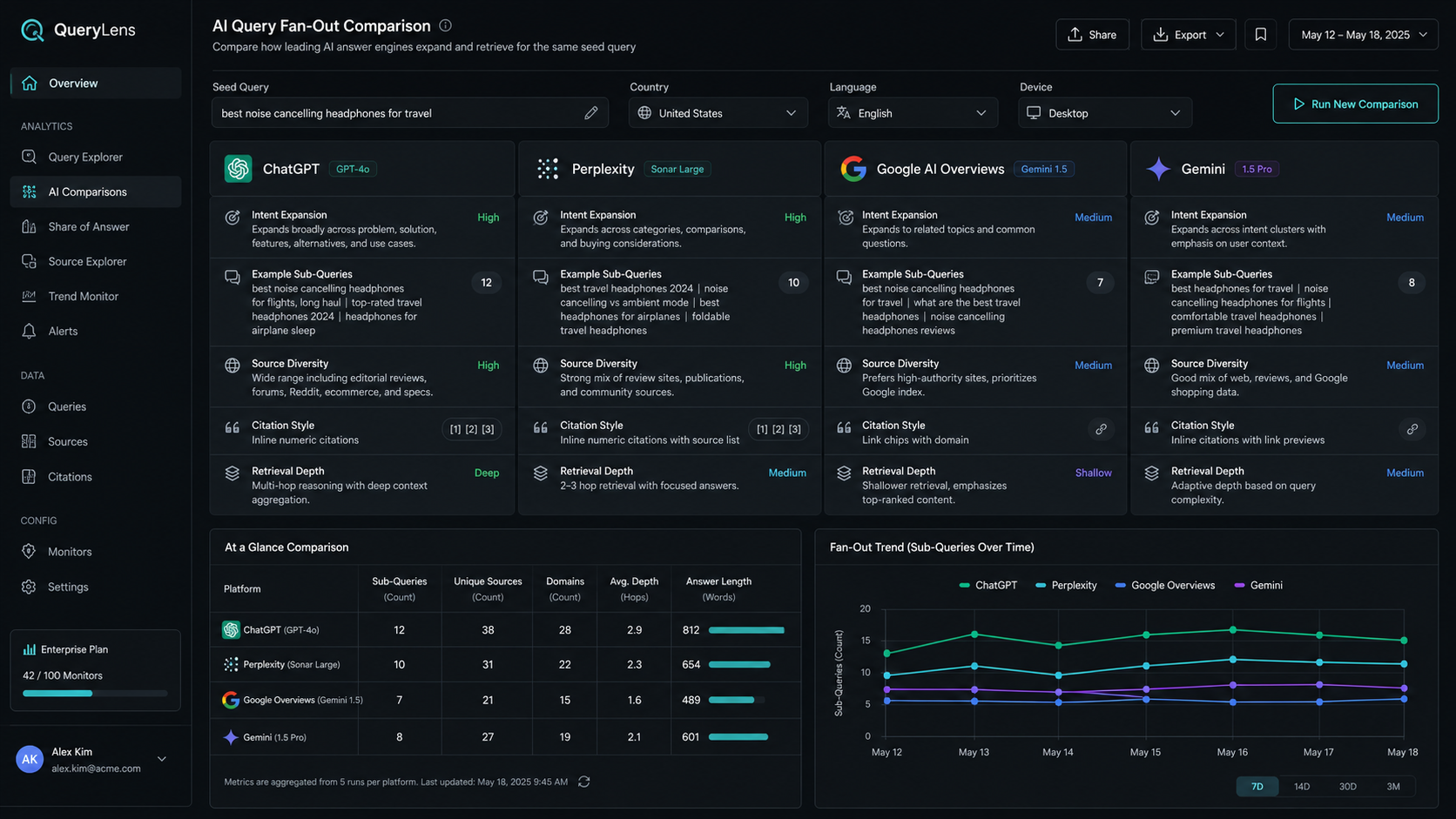Click the Seed Query input field
The width and height of the screenshot is (1456, 819).
point(410,113)
